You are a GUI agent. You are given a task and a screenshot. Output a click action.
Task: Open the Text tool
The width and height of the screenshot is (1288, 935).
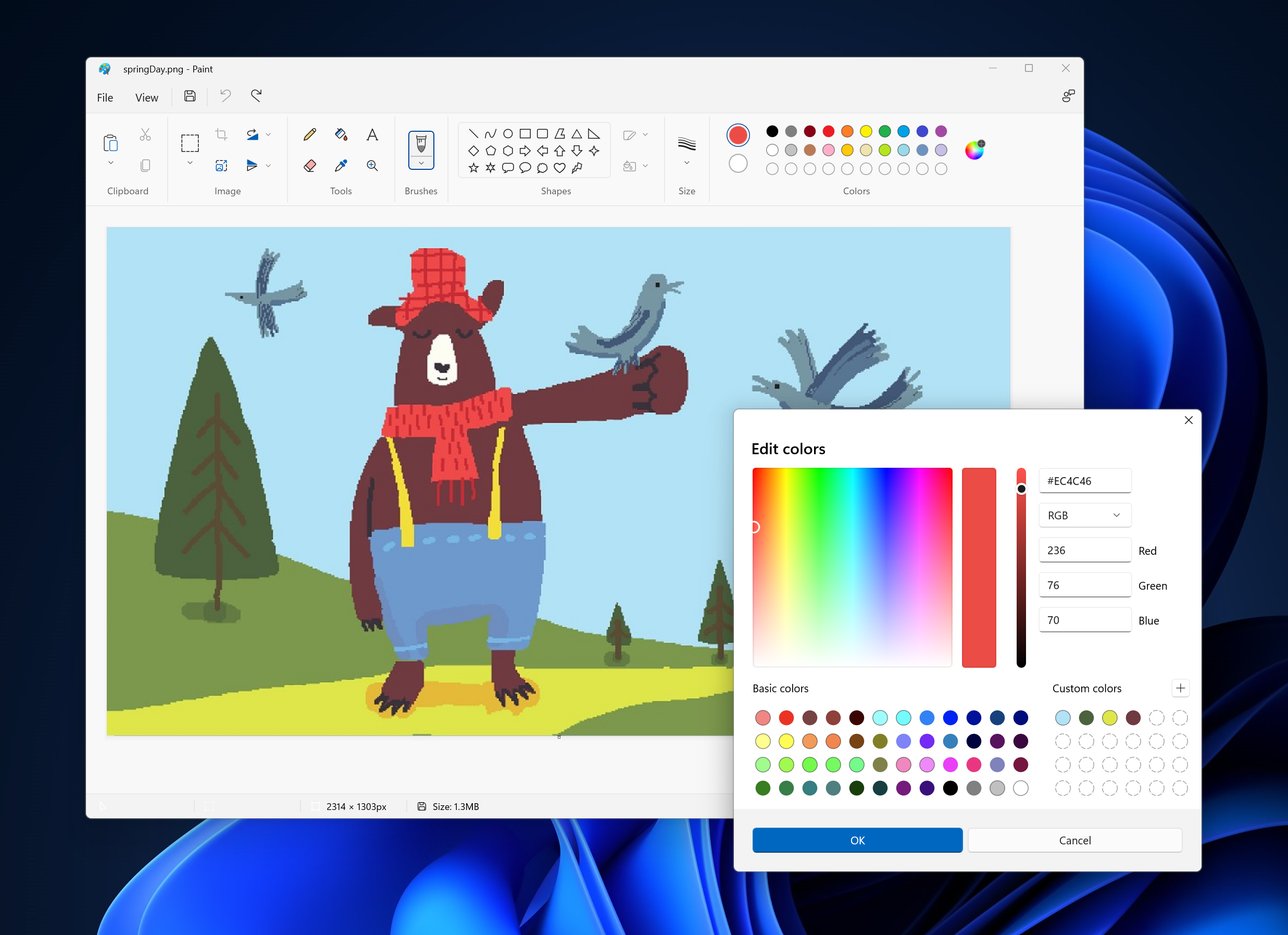click(x=372, y=134)
